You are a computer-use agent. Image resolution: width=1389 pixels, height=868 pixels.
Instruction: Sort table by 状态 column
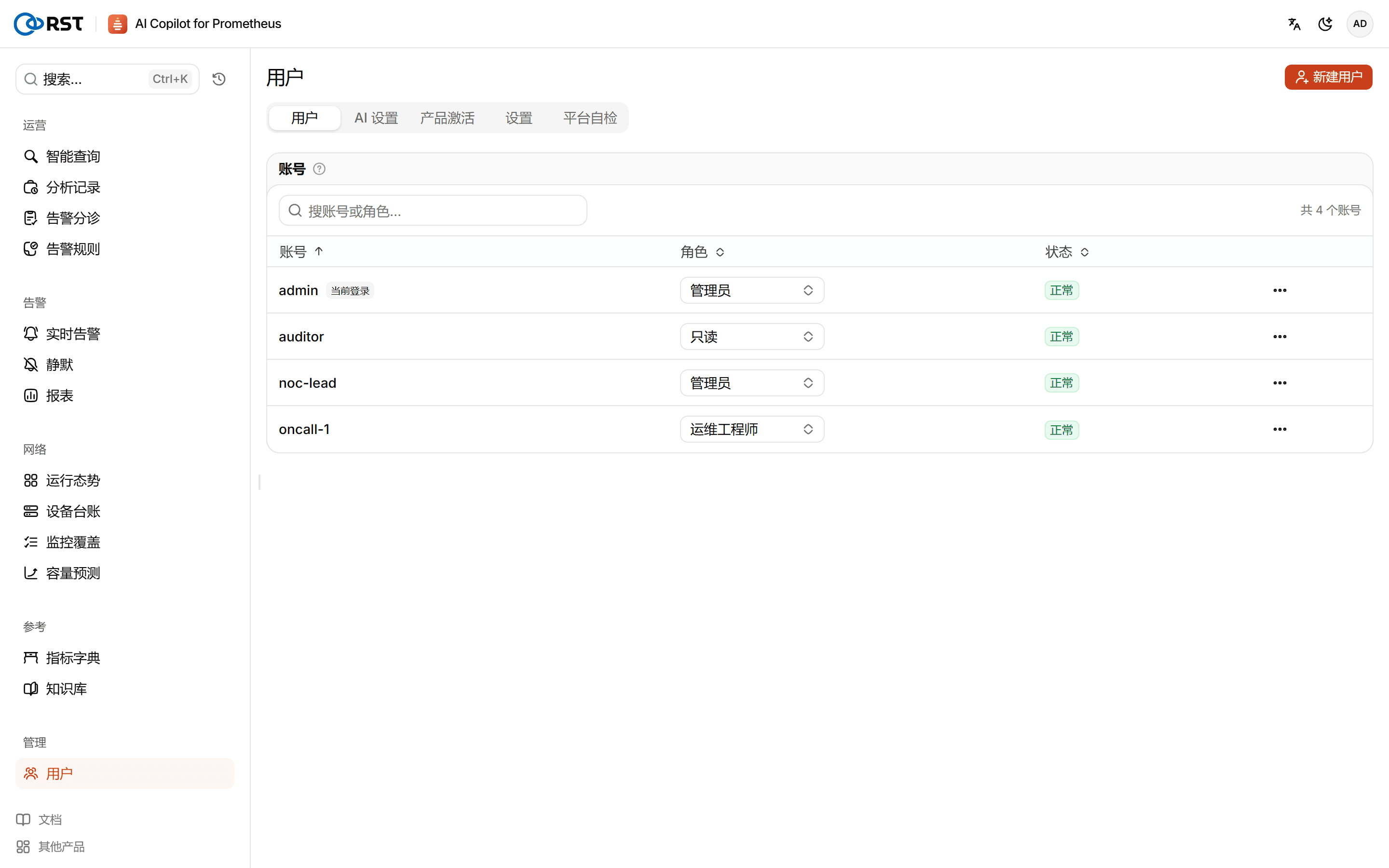[x=1067, y=252]
